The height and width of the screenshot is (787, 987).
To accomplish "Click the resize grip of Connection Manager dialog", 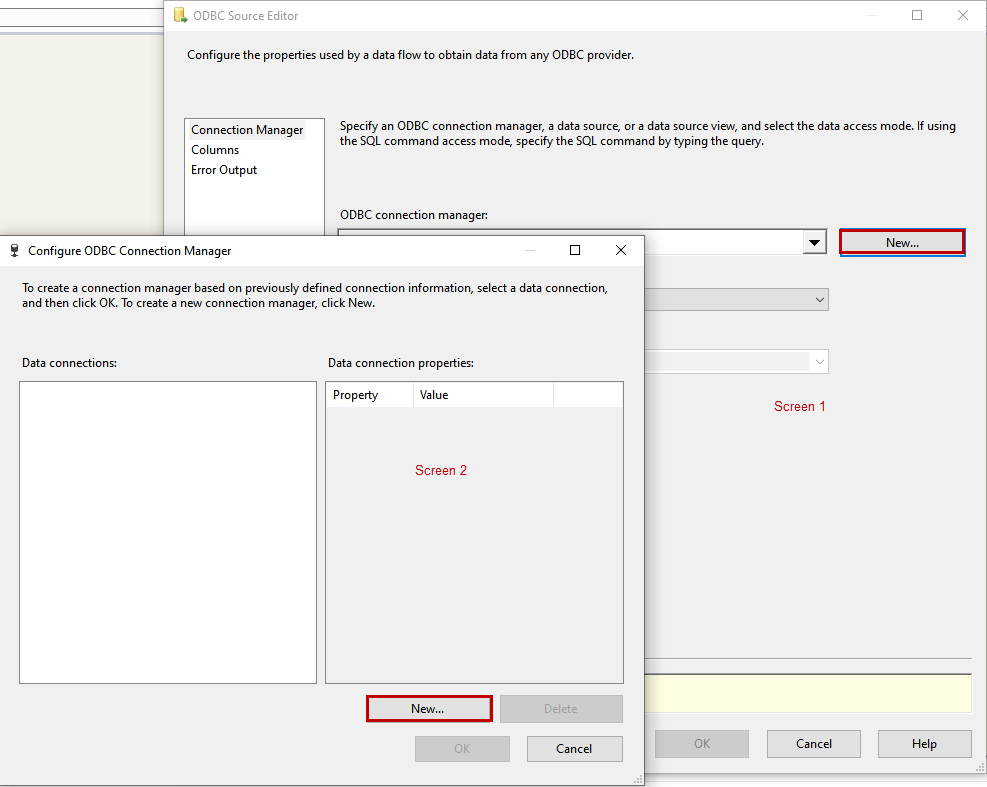I will click(638, 779).
